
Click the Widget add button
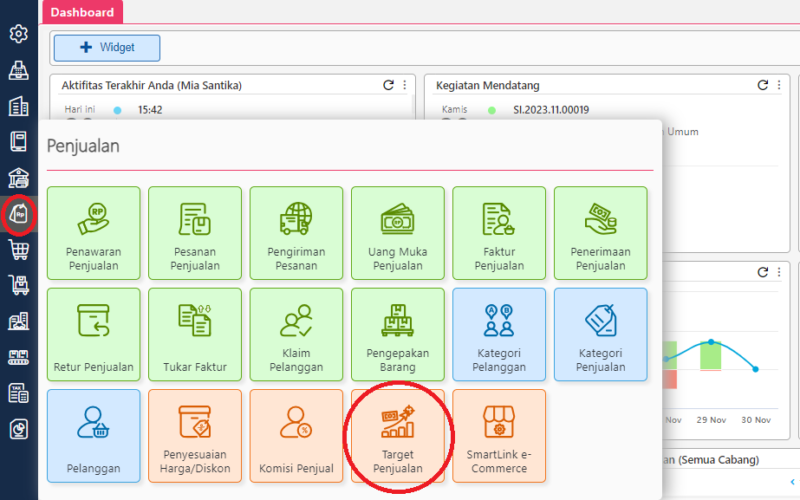click(x=106, y=47)
